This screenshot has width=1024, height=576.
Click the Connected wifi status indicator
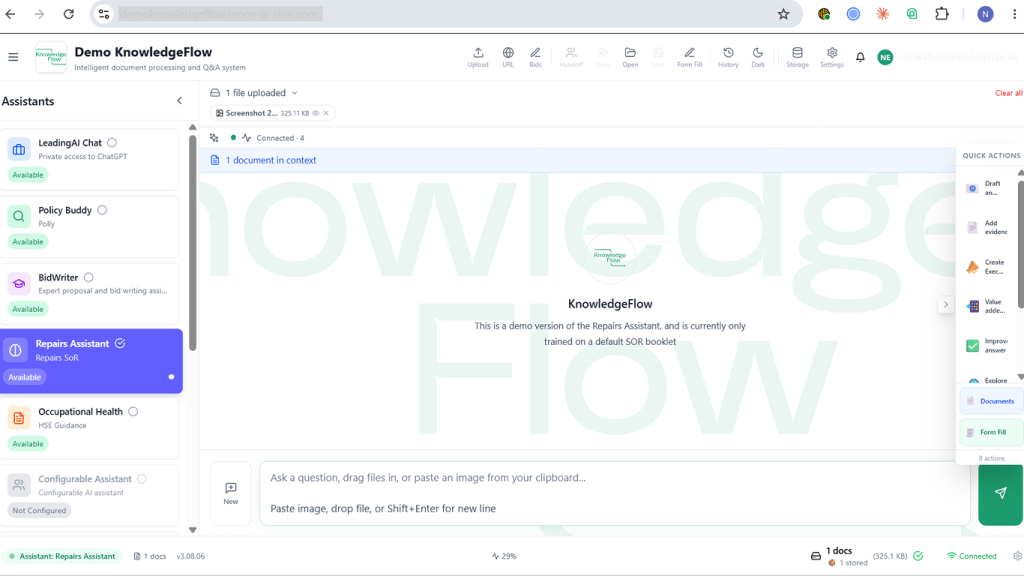coord(971,556)
